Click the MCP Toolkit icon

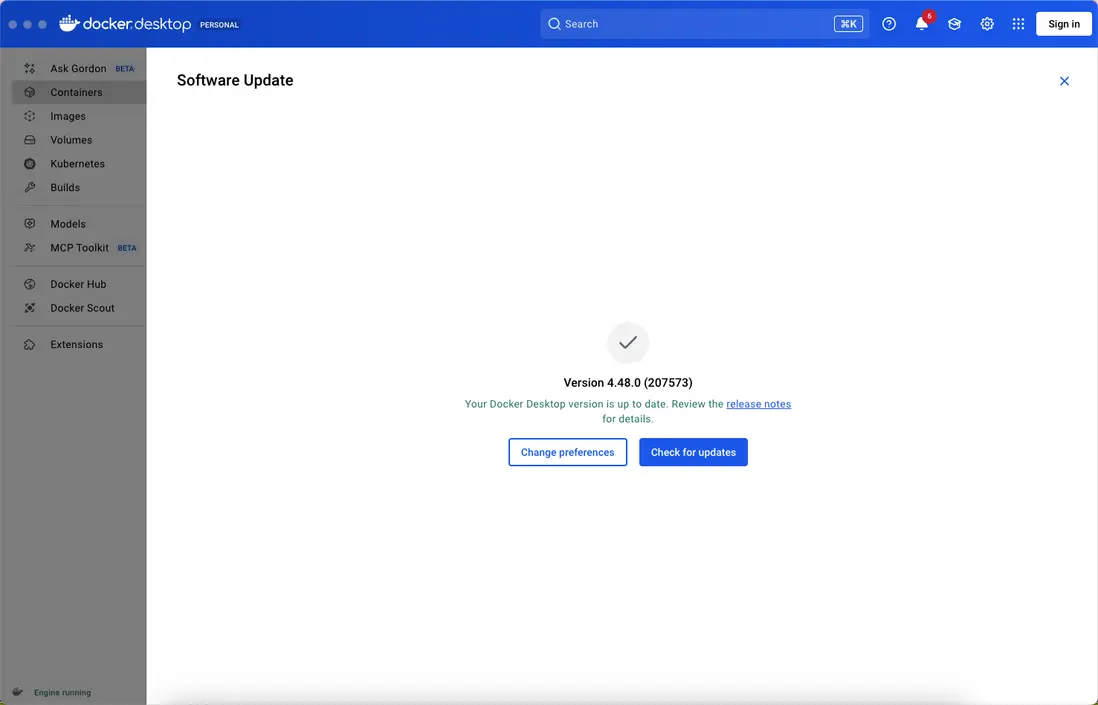[29, 248]
